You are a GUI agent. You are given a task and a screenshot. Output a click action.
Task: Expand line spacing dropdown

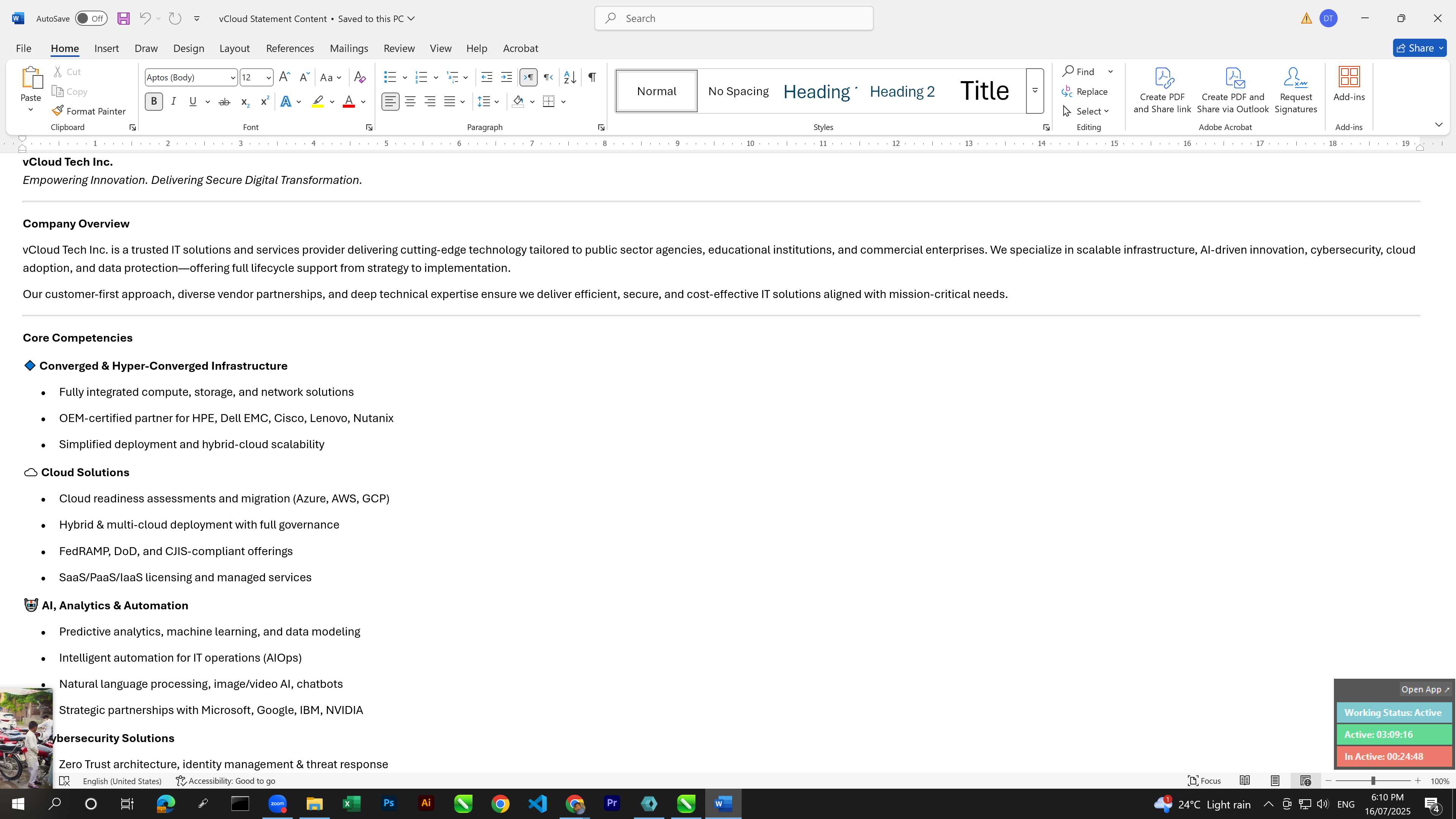click(496, 102)
